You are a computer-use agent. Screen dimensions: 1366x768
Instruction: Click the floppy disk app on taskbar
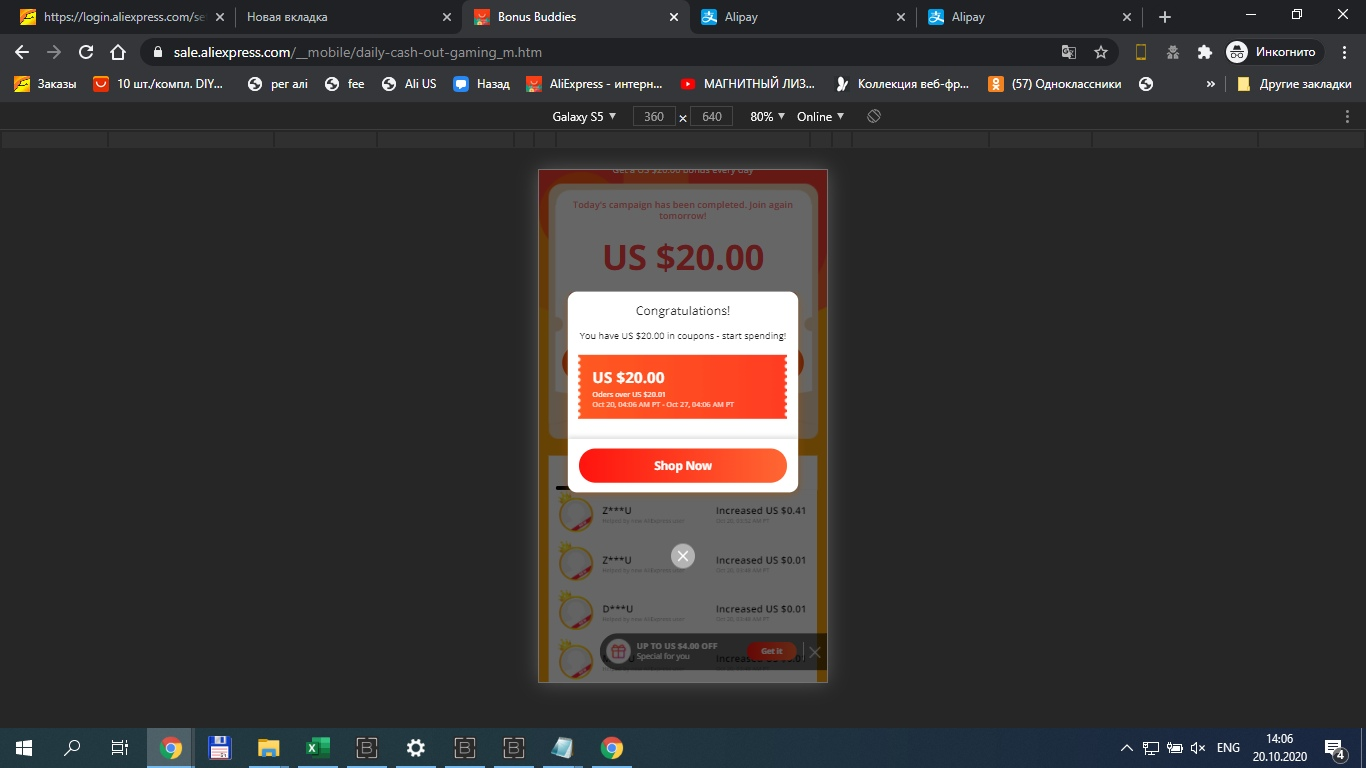tap(220, 748)
